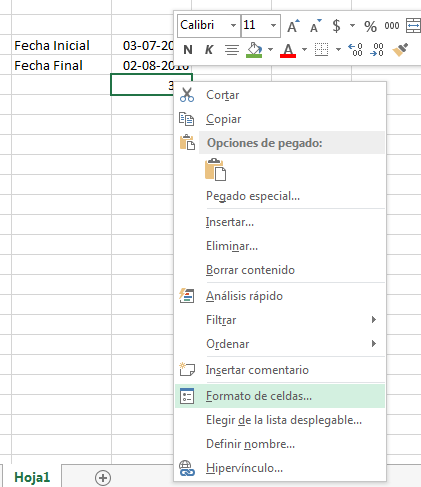Open the font color dropdown arrow

click(304, 50)
